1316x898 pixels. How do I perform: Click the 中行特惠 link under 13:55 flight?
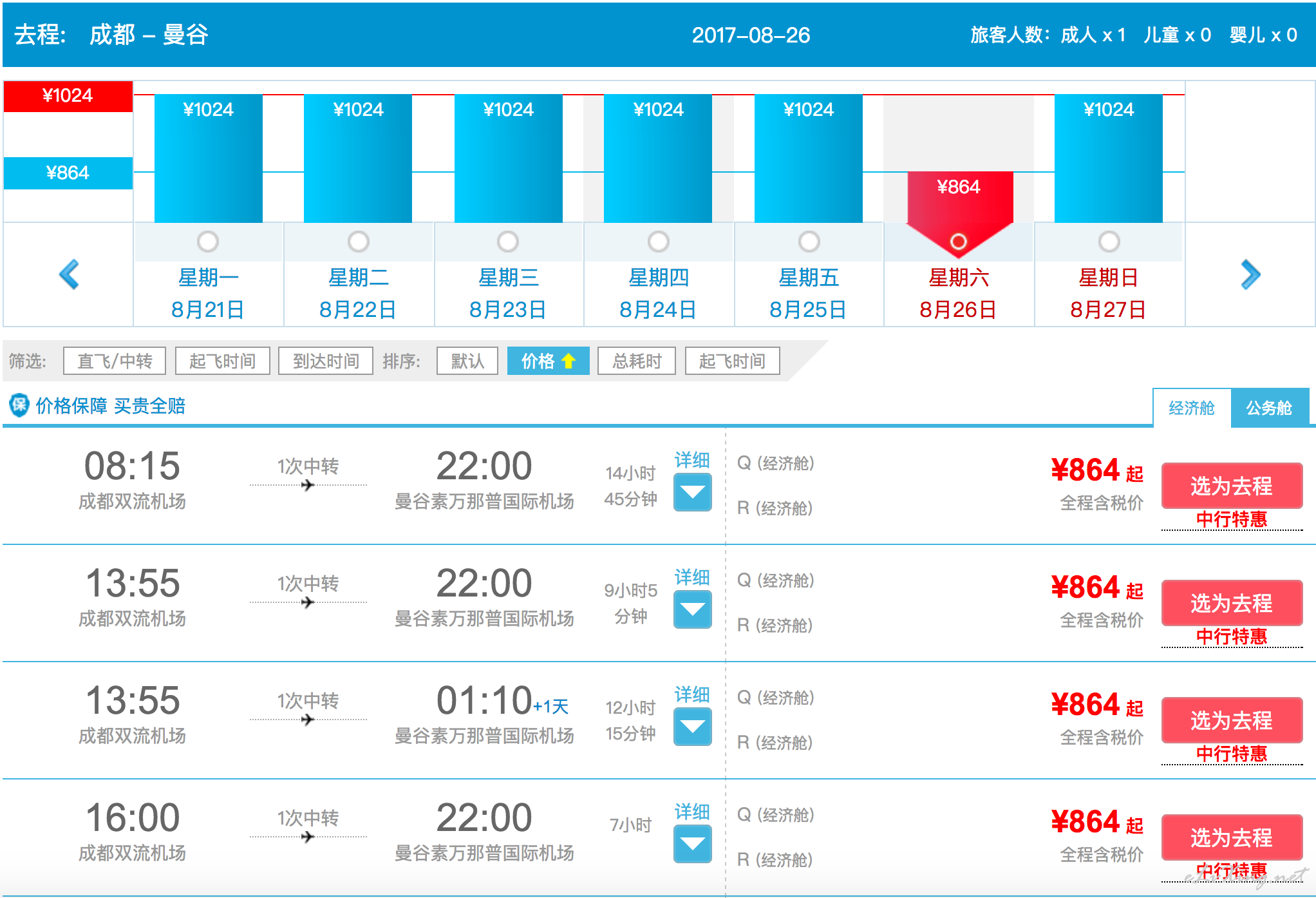(x=1231, y=636)
